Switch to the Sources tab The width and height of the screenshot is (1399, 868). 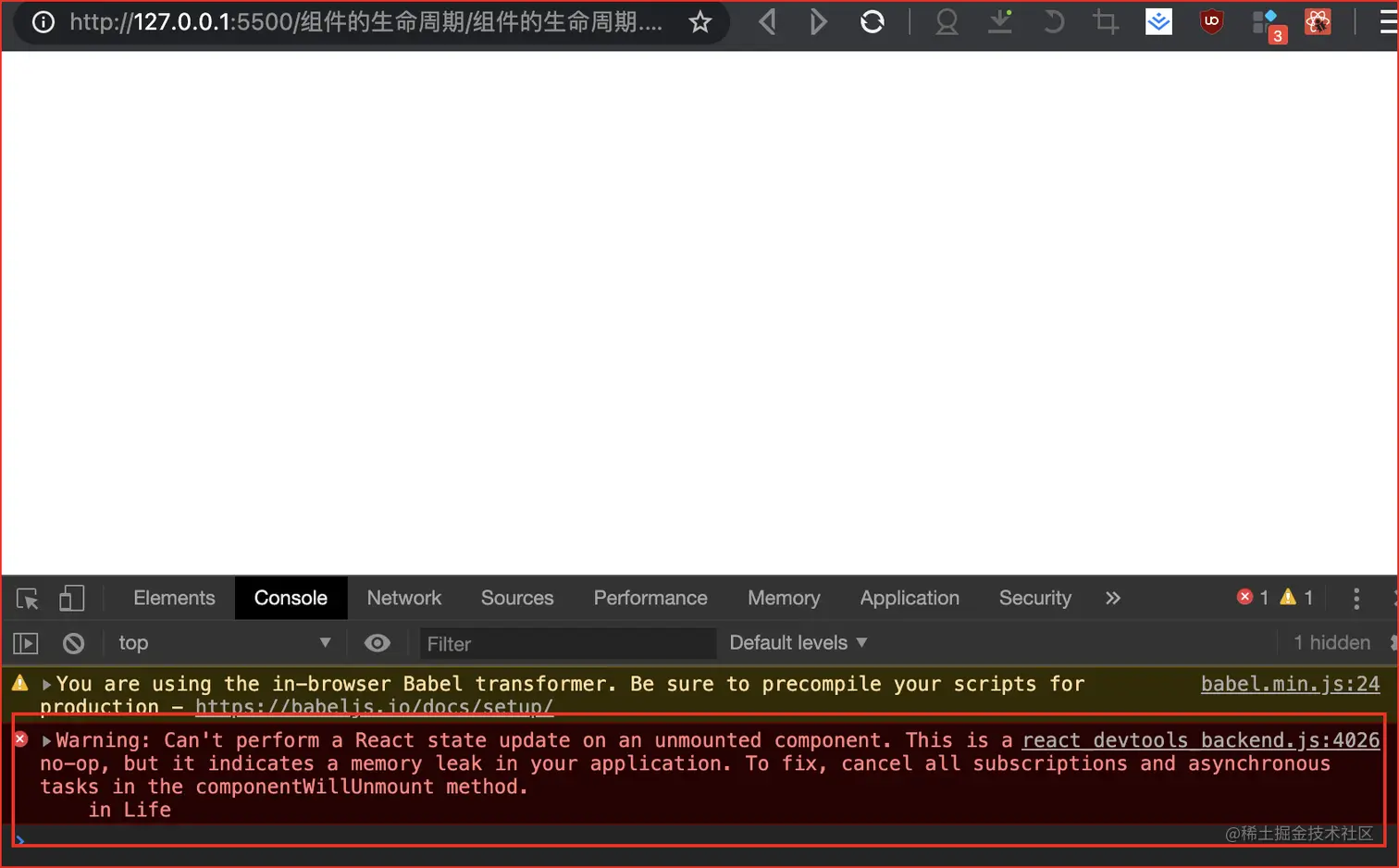[517, 598]
